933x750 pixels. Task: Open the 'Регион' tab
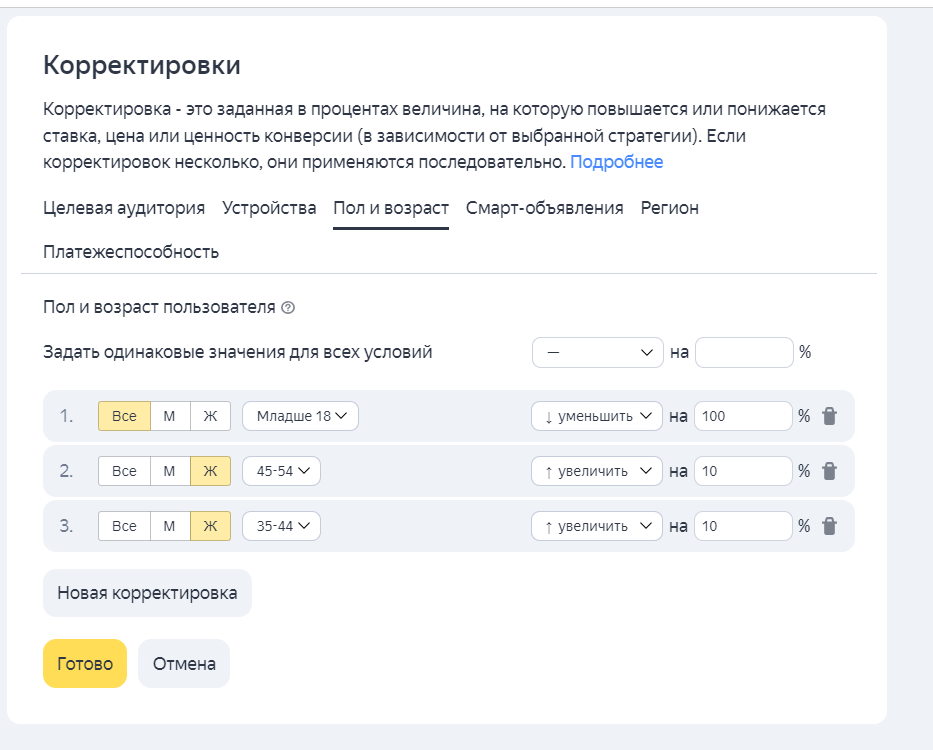click(669, 208)
